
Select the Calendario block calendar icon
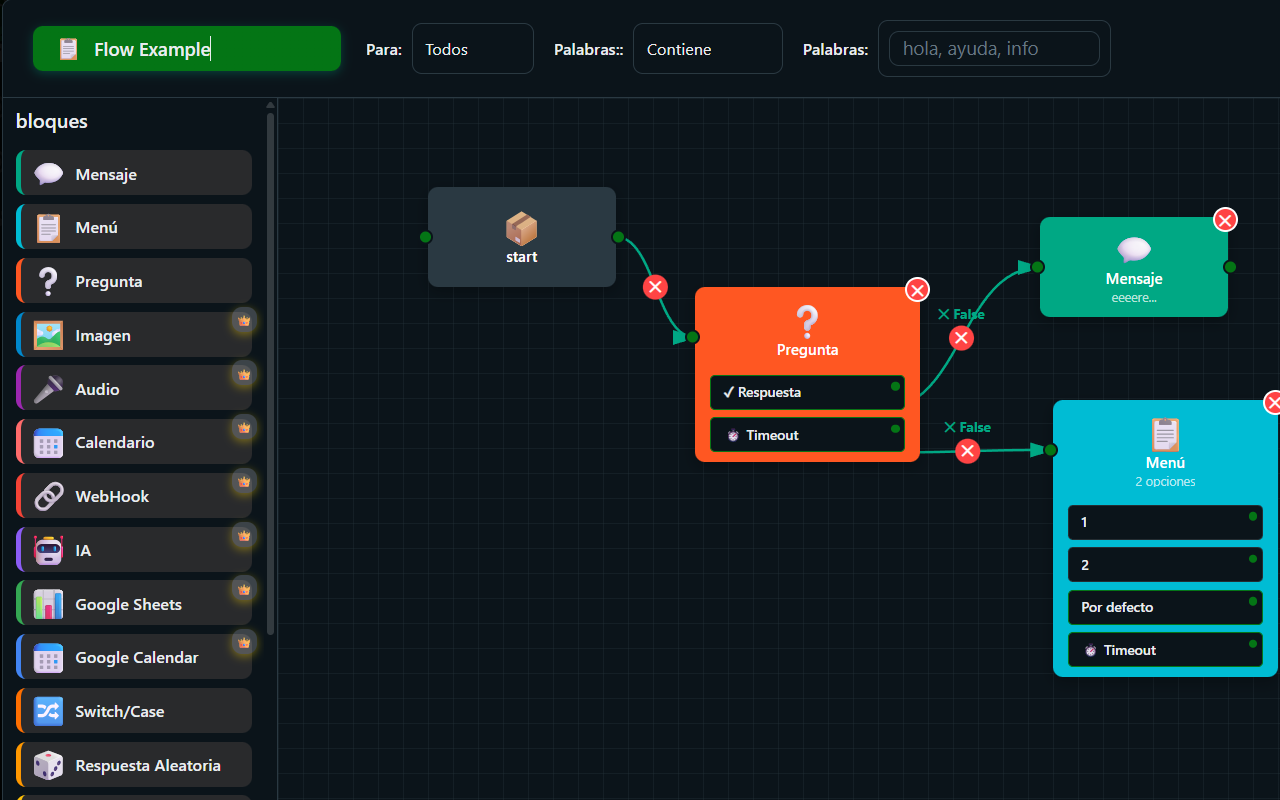click(48, 443)
